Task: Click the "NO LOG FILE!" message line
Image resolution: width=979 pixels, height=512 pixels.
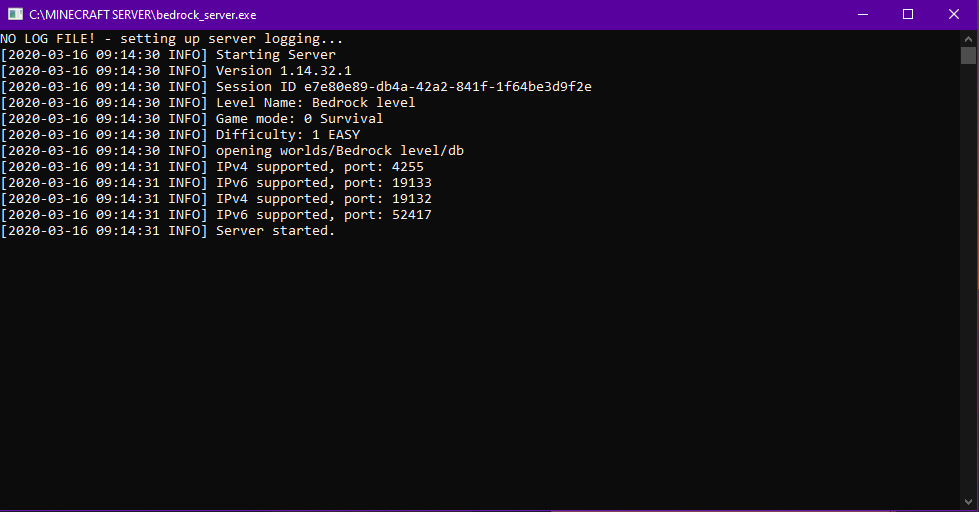Action: click(171, 39)
